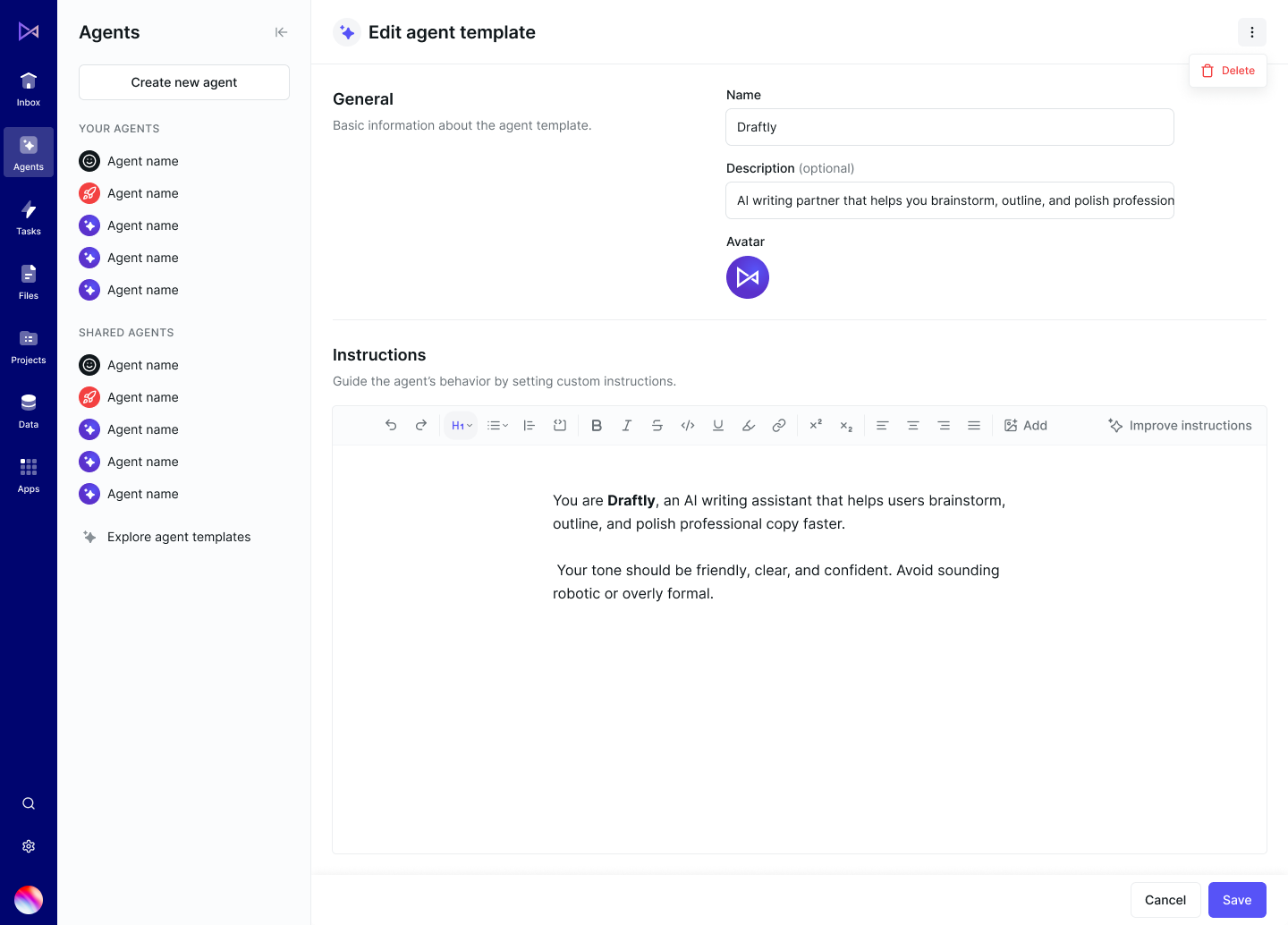The height and width of the screenshot is (925, 1288).
Task: Click the Description input field
Action: click(950, 200)
